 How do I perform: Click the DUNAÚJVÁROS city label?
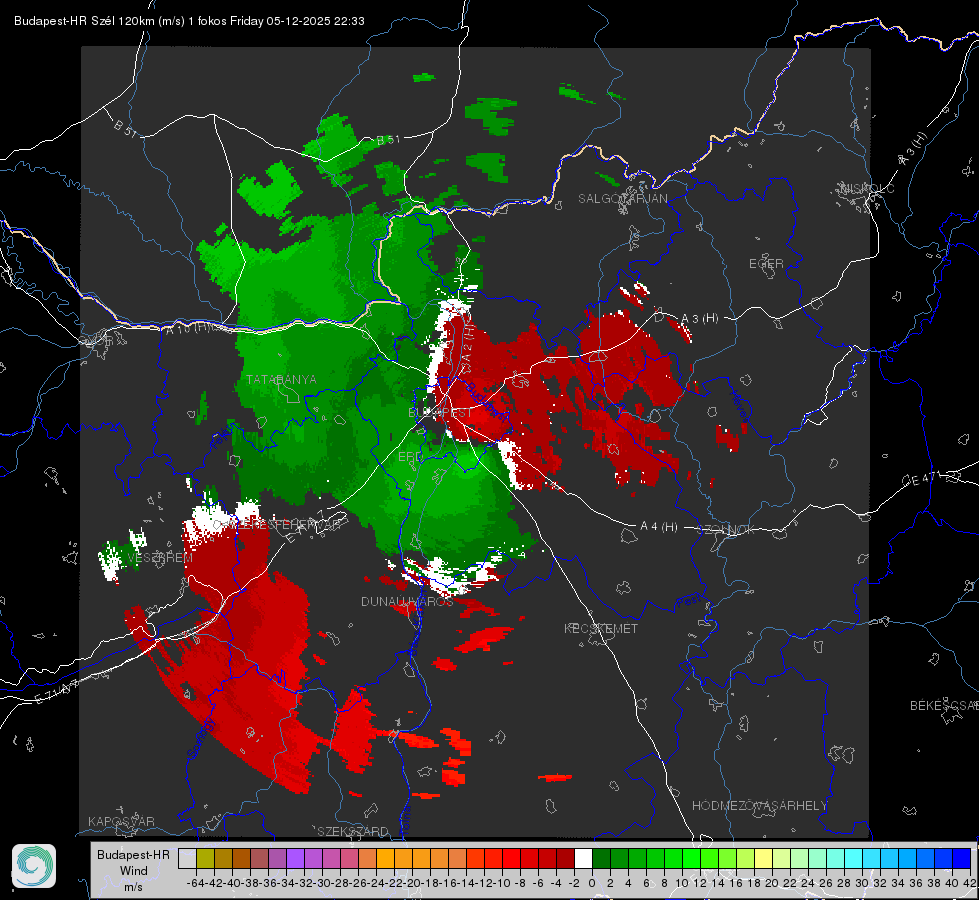coord(406,601)
